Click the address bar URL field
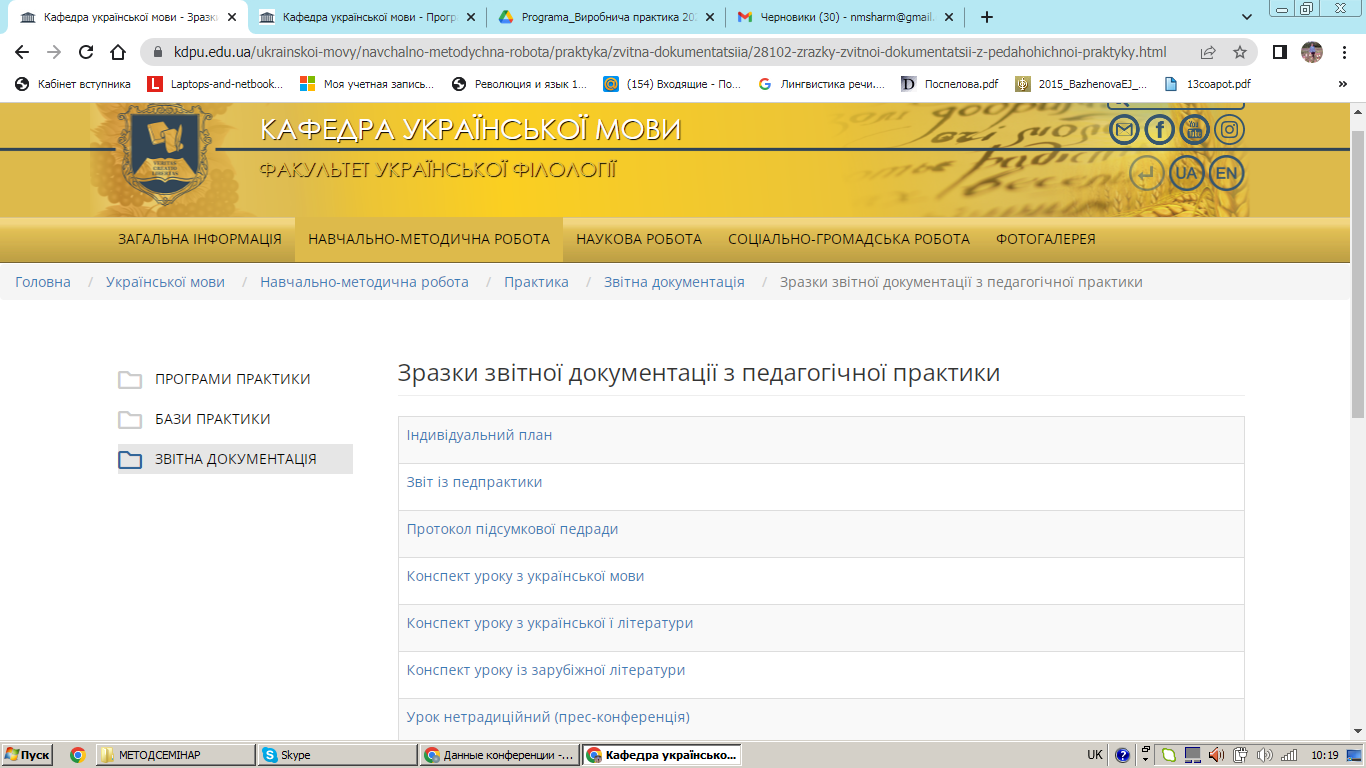1366x768 pixels. coord(670,52)
